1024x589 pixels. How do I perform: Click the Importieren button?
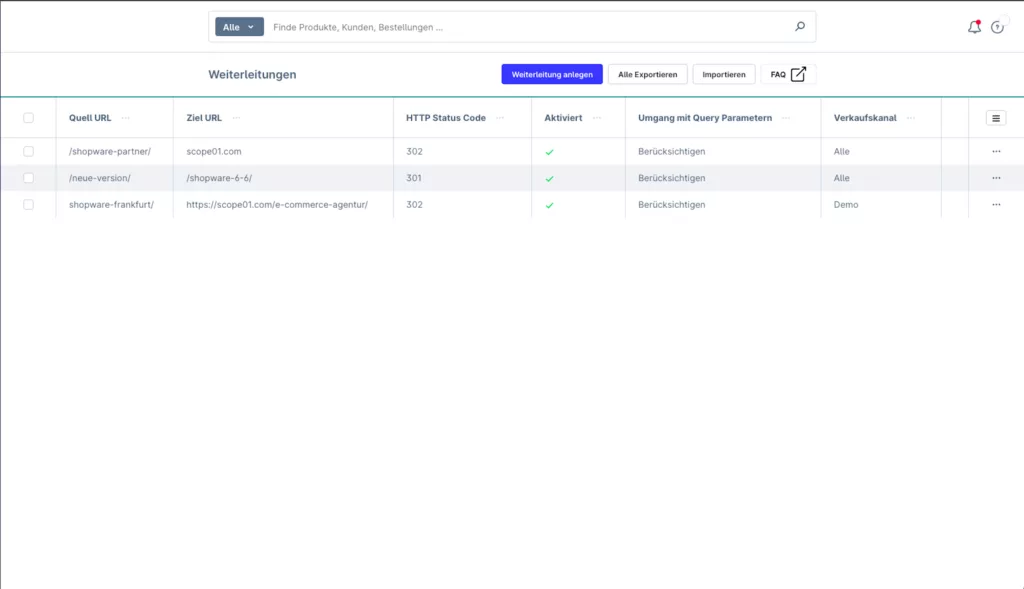[724, 74]
